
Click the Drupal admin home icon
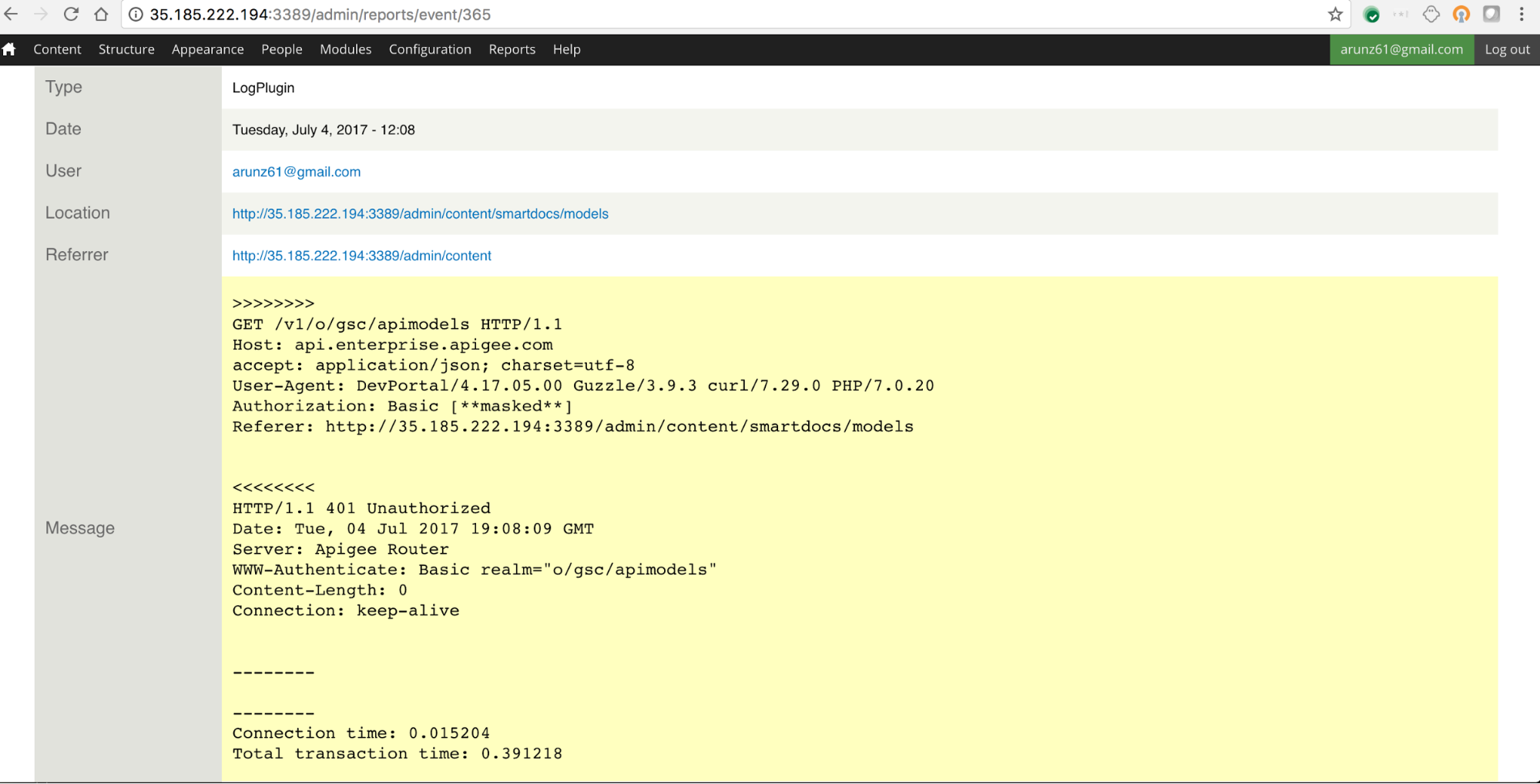pos(9,49)
